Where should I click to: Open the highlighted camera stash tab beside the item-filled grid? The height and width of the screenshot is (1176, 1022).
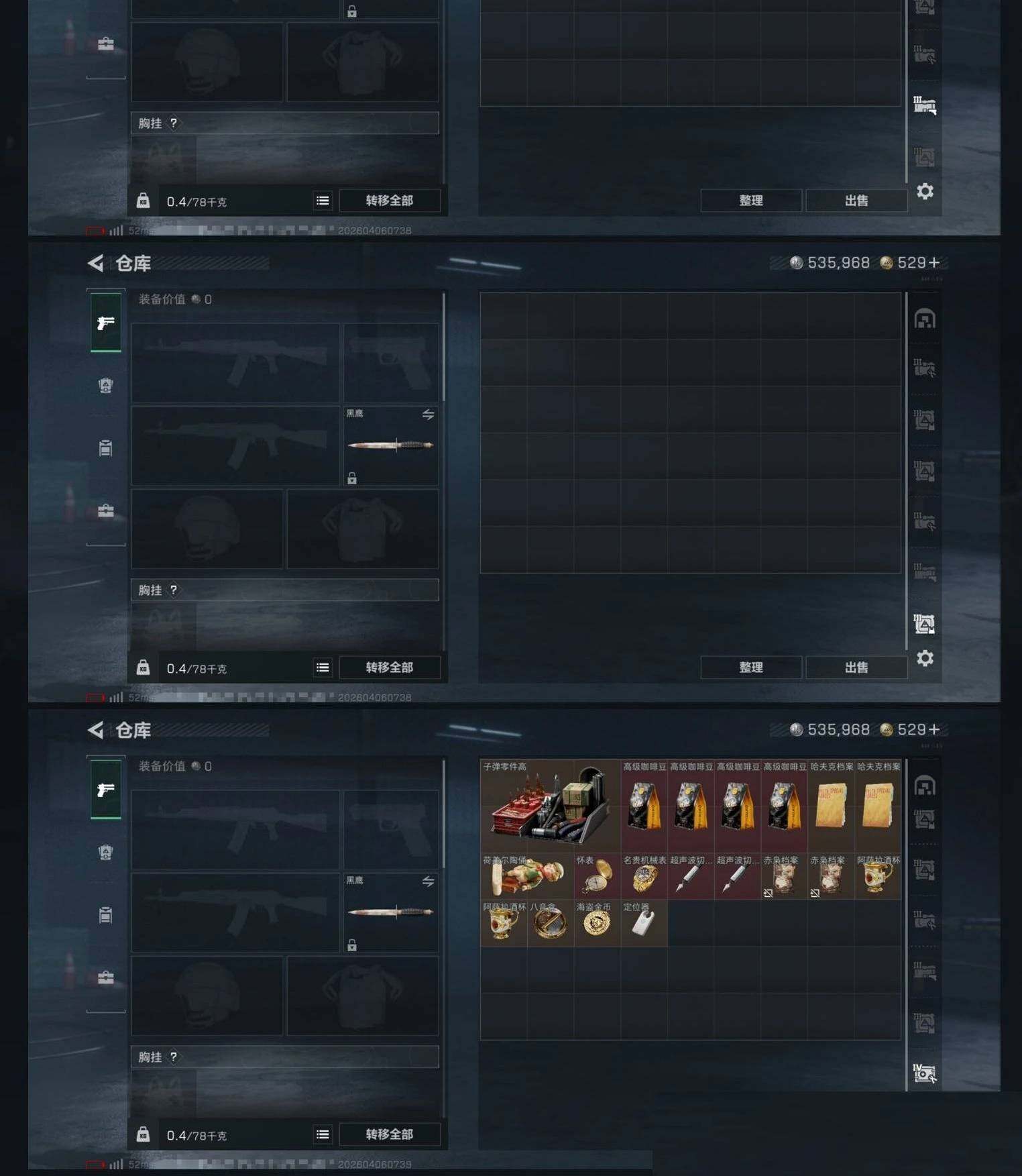pyautogui.click(x=924, y=1073)
